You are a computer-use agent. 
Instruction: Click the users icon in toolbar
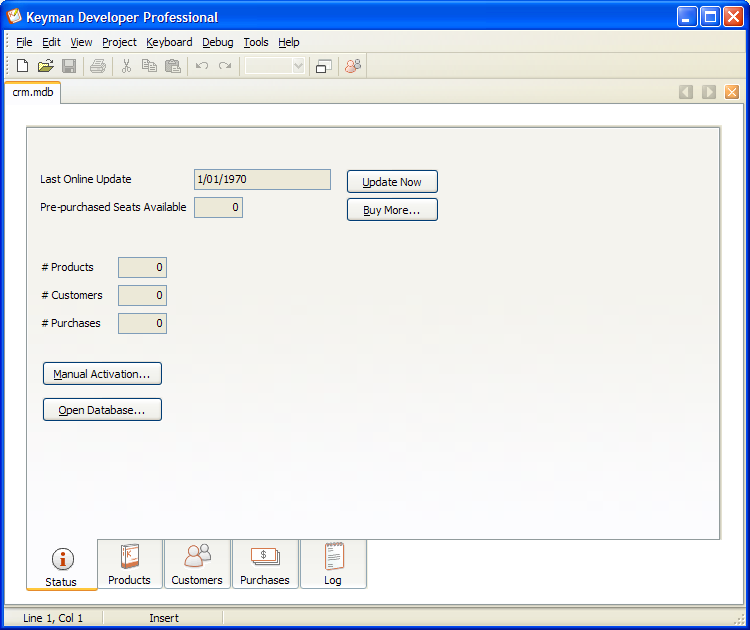tap(353, 66)
